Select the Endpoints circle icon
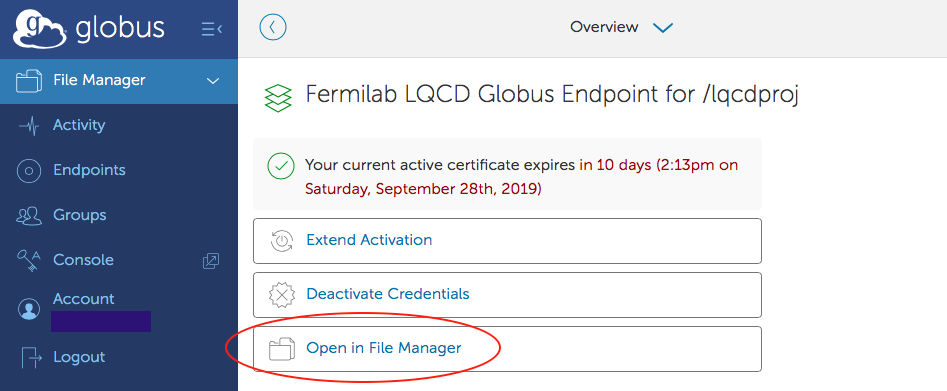Viewport: 947px width, 391px height. (x=29, y=171)
